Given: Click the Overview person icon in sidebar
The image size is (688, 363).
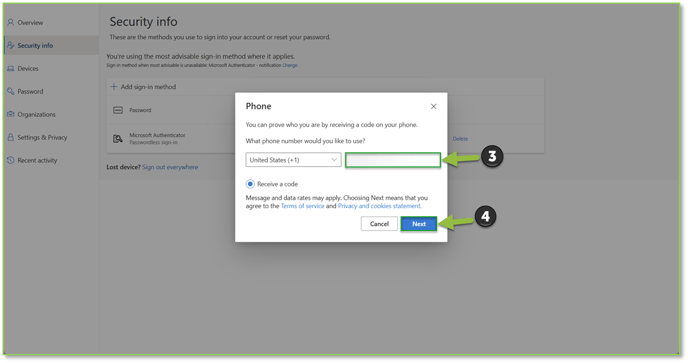Looking at the screenshot, I should (11, 22).
